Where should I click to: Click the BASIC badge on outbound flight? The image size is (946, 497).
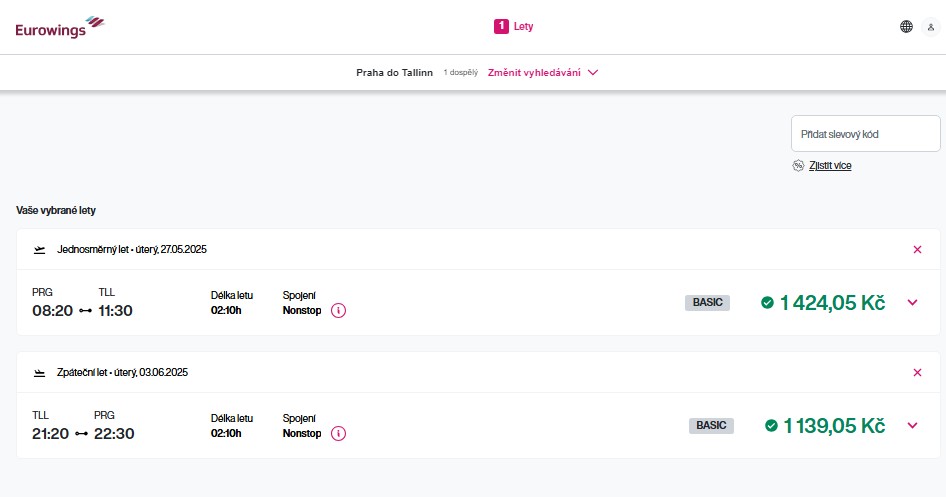707,303
